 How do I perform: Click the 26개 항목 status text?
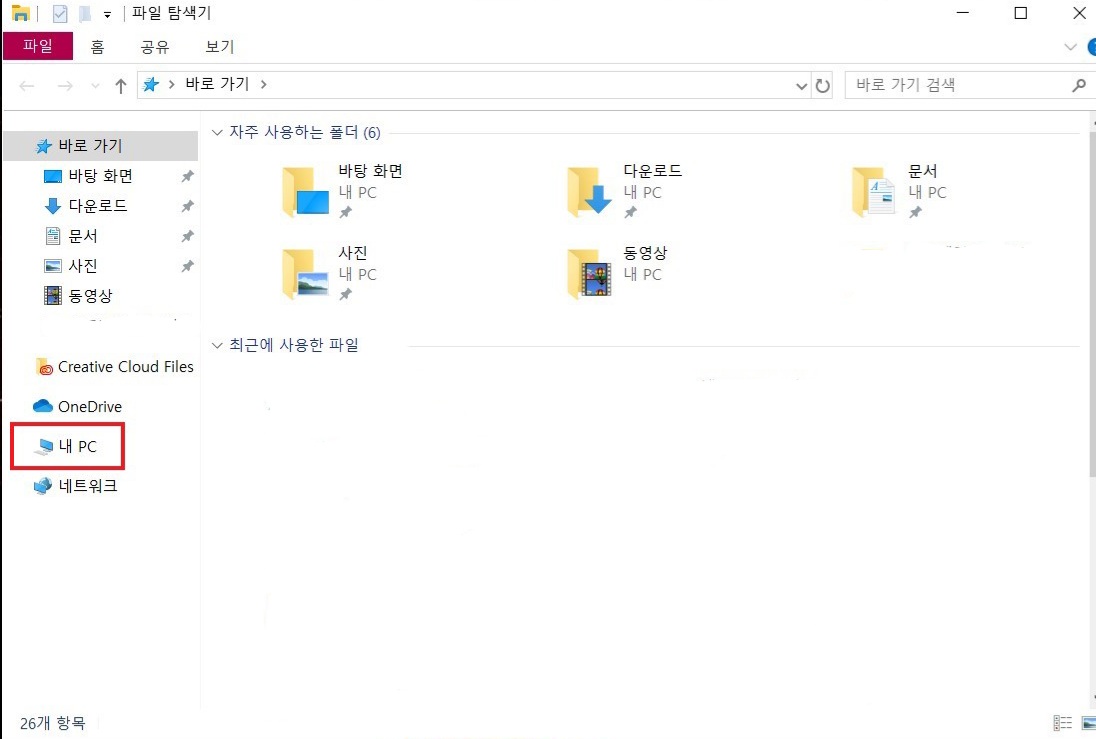(52, 723)
